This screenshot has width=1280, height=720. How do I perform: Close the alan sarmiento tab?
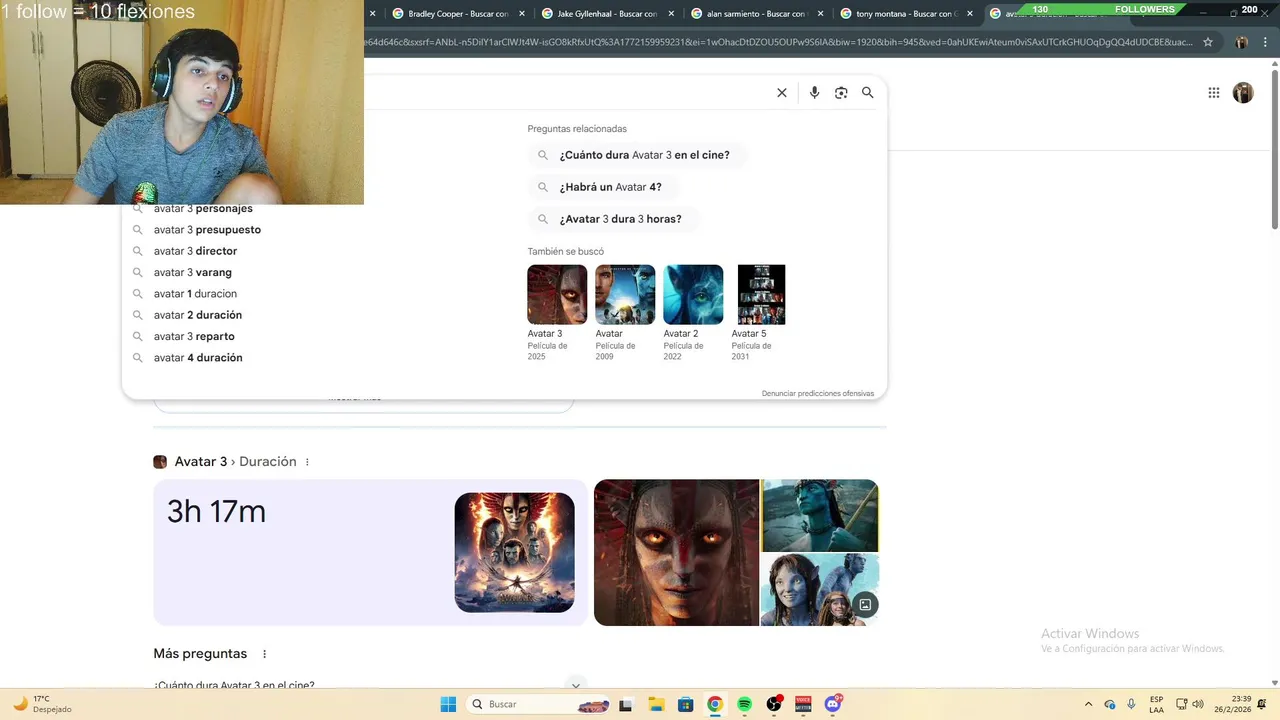(820, 14)
